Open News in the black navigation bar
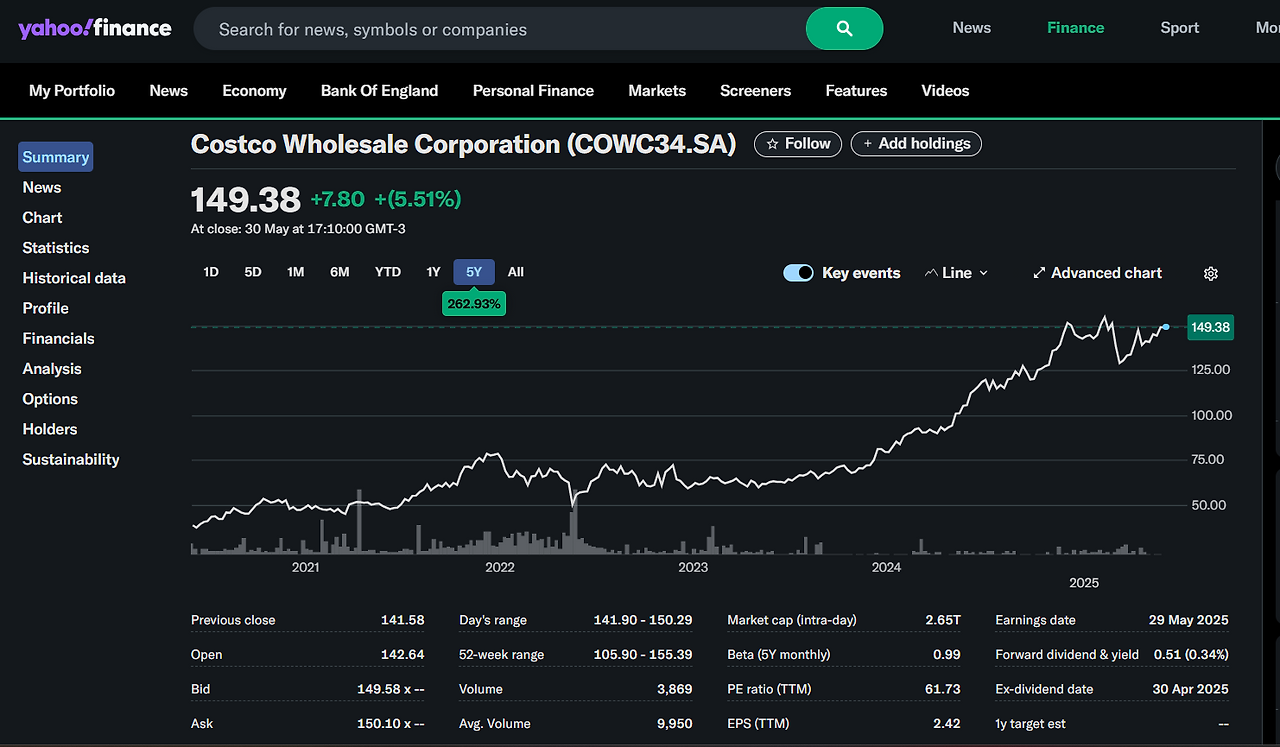This screenshot has width=1280, height=747. (169, 91)
